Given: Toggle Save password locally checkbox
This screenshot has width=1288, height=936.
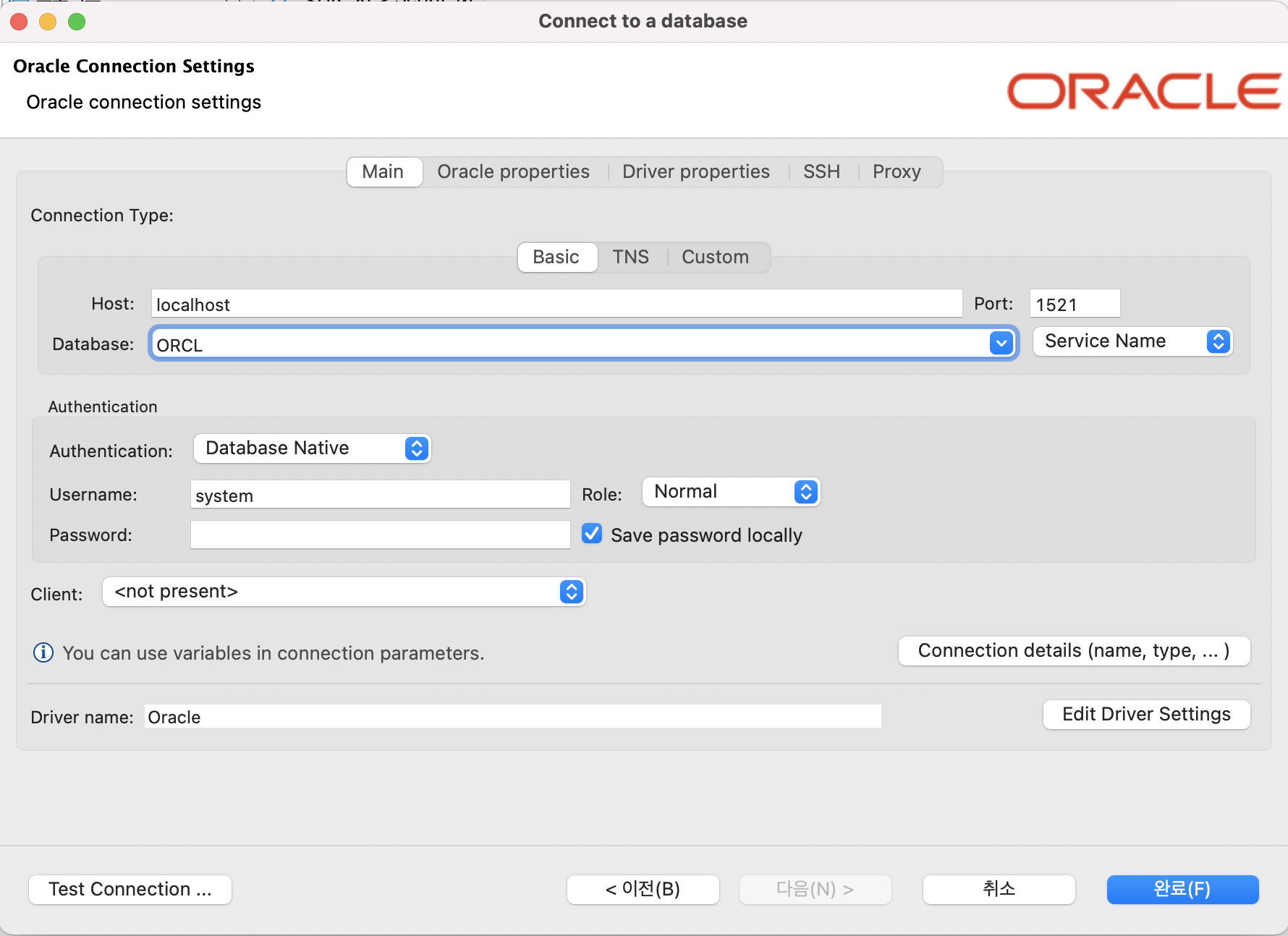Looking at the screenshot, I should coord(592,534).
